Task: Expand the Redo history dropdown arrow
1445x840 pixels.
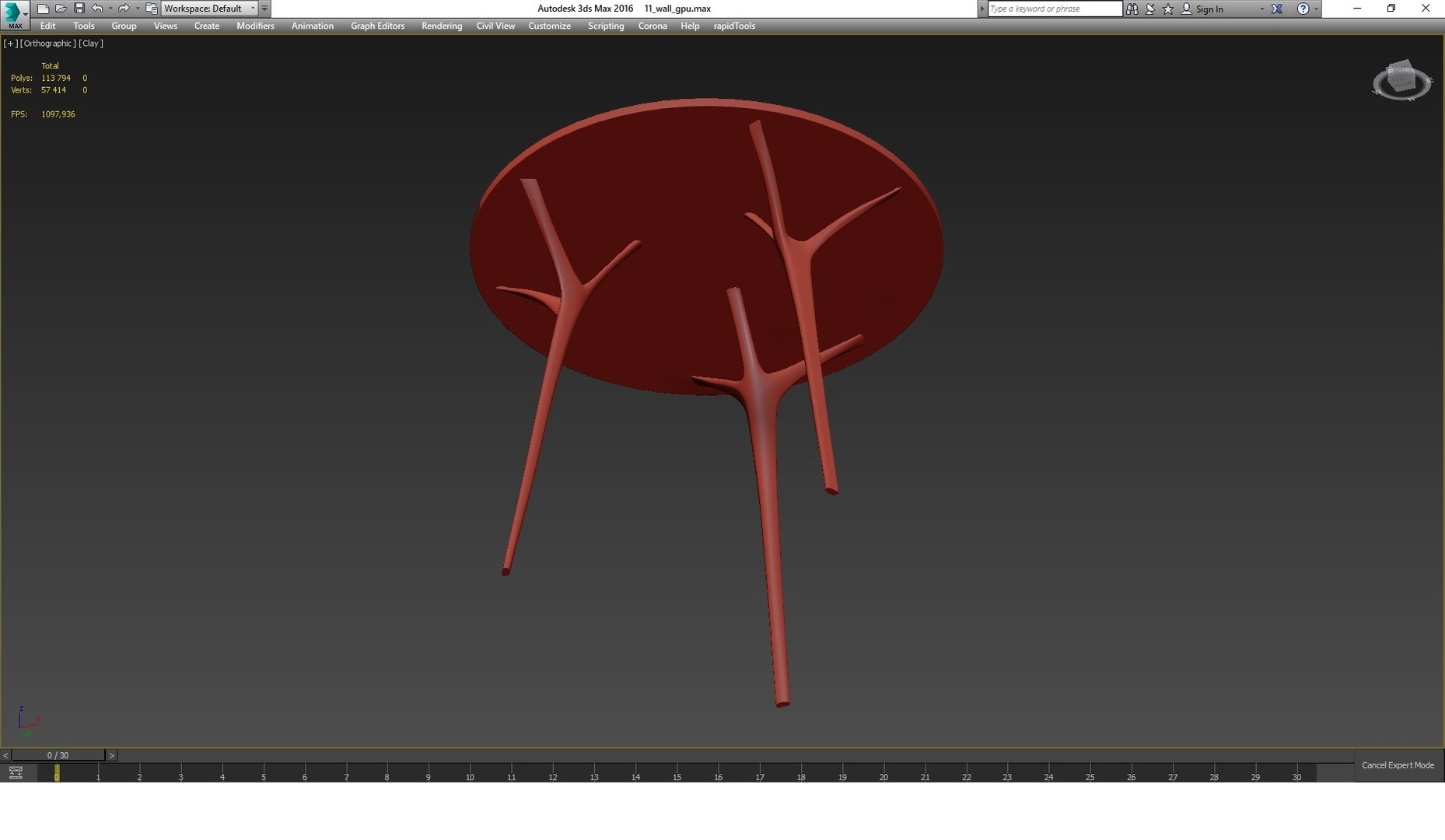Action: point(137,9)
